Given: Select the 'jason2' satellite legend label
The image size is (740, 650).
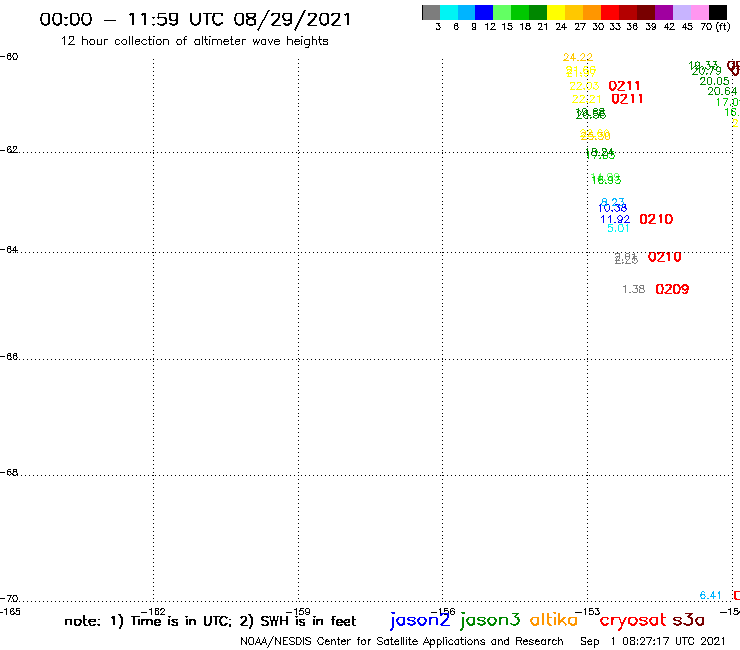Looking at the screenshot, I should point(420,620).
